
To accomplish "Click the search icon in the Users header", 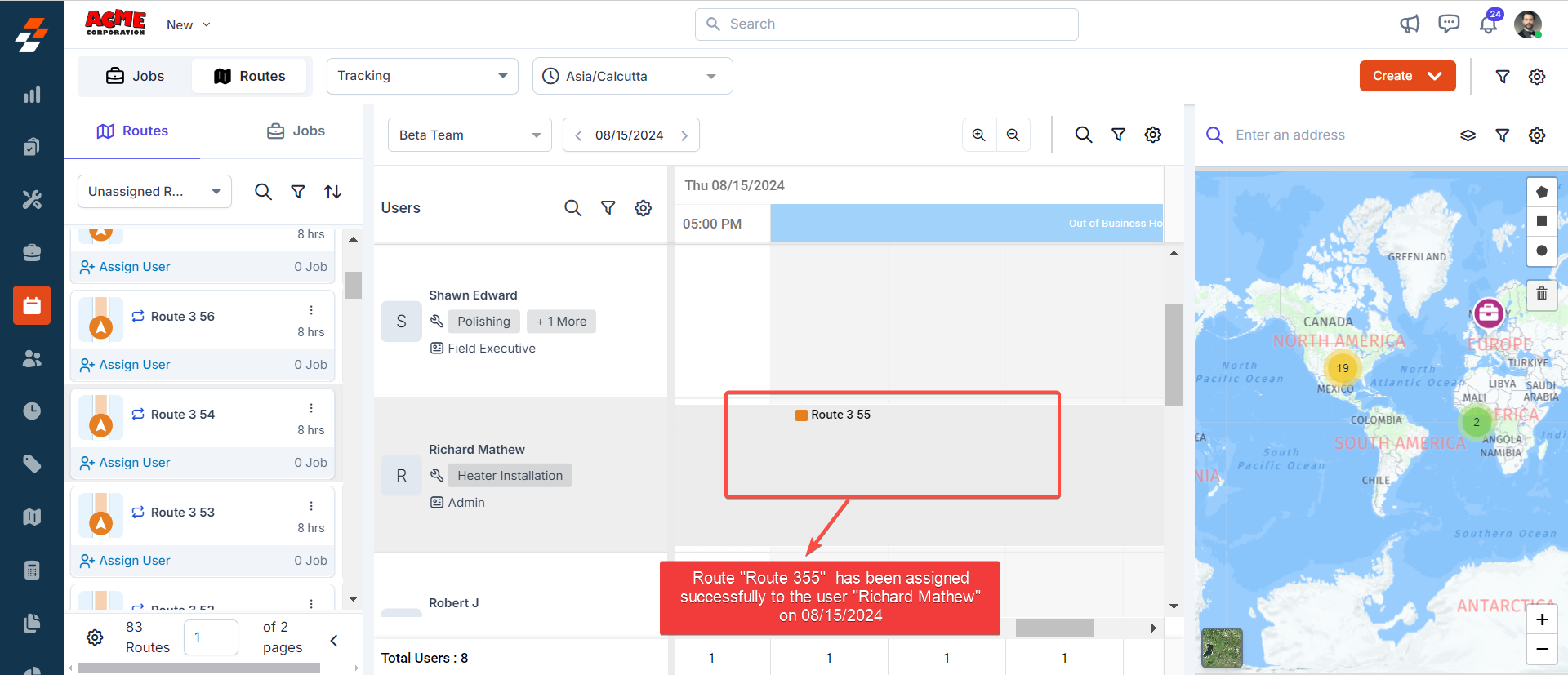I will pyautogui.click(x=573, y=208).
